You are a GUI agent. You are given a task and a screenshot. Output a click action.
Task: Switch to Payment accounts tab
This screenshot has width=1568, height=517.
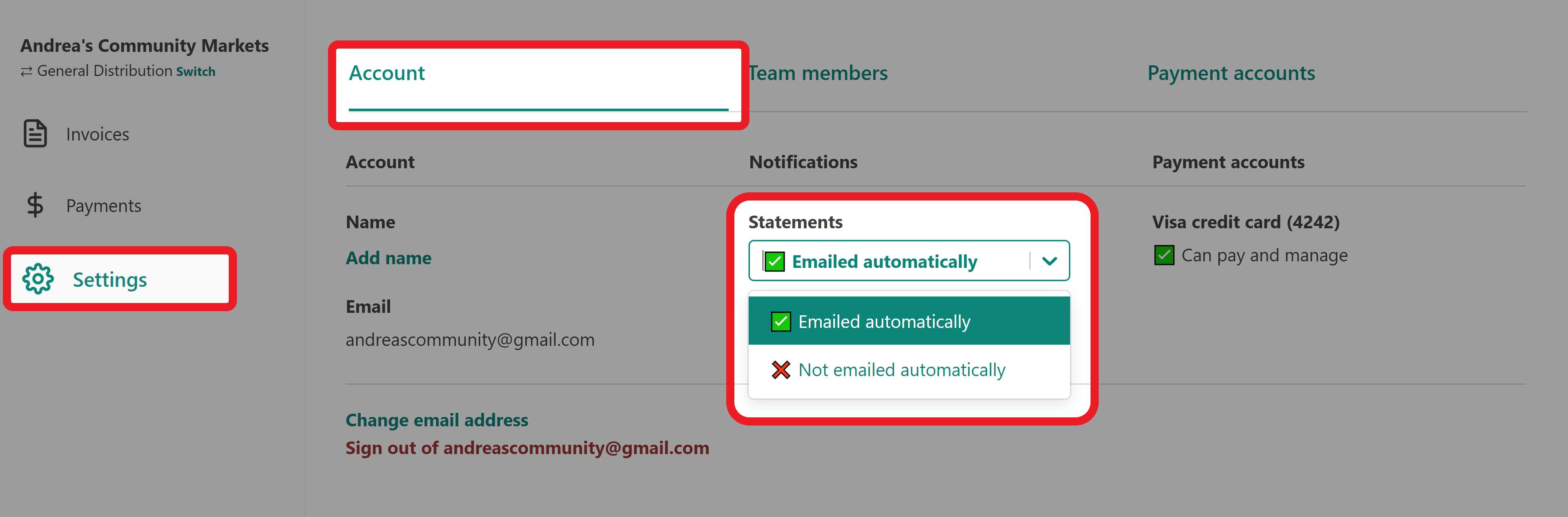(1231, 73)
